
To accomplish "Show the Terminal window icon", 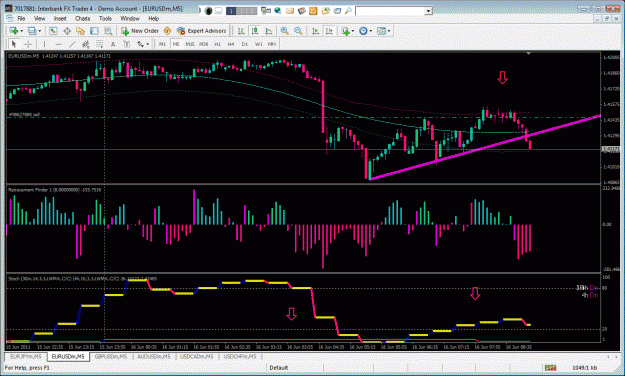I will pyautogui.click(x=94, y=31).
